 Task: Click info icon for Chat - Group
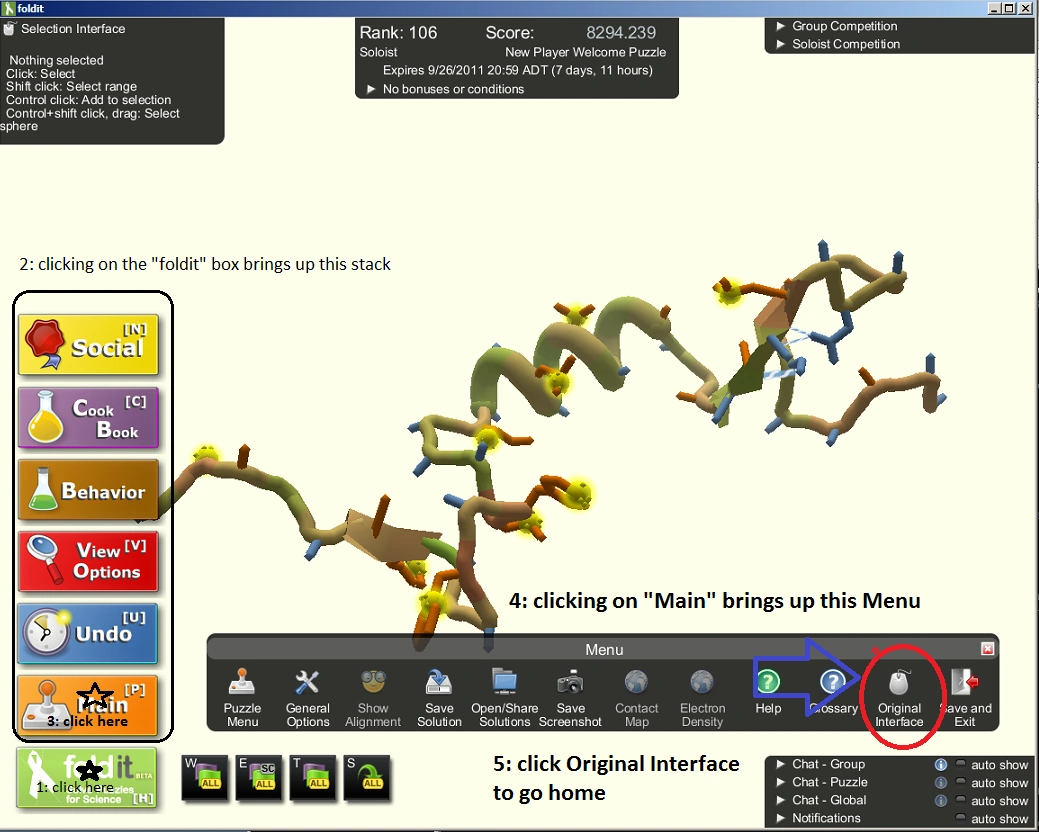pyautogui.click(x=940, y=764)
